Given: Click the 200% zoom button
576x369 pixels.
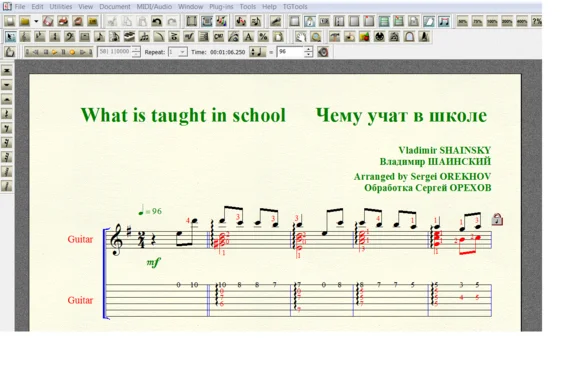Looking at the screenshot, I should [507, 21].
